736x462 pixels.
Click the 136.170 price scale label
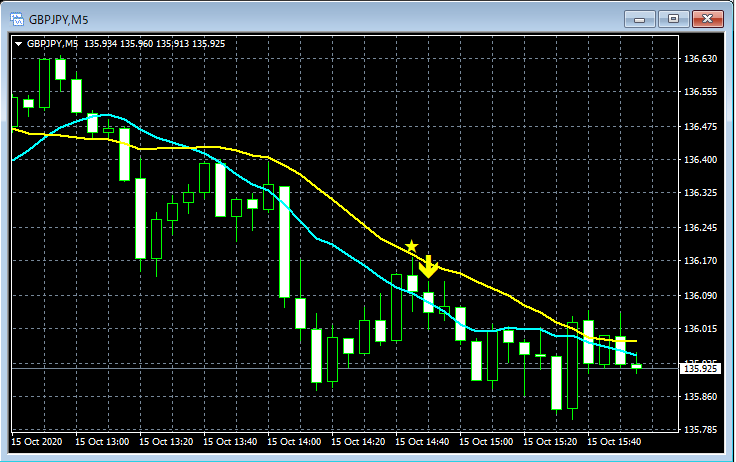pos(700,261)
